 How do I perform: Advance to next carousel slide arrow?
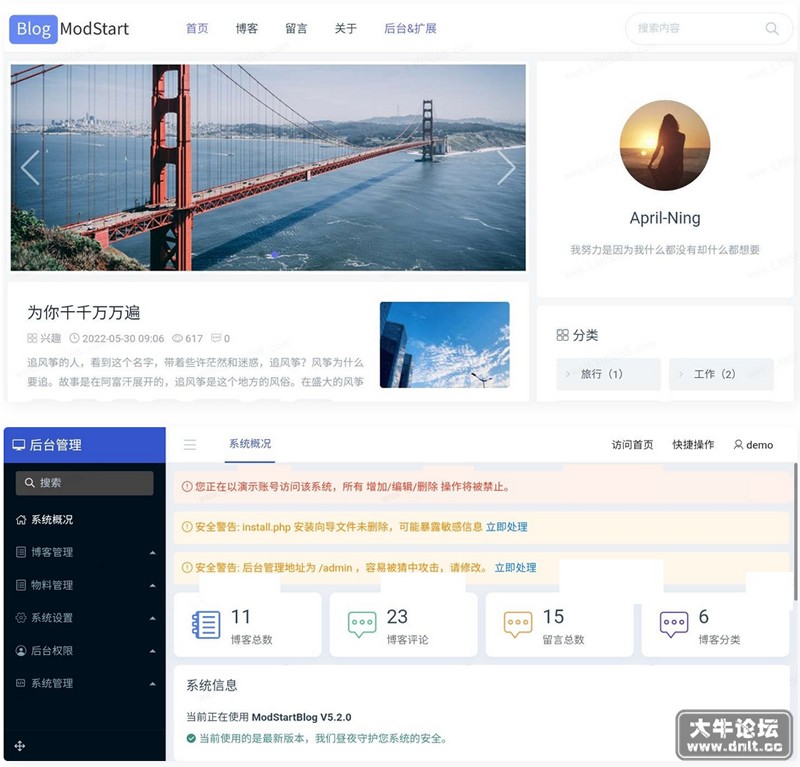(x=506, y=167)
